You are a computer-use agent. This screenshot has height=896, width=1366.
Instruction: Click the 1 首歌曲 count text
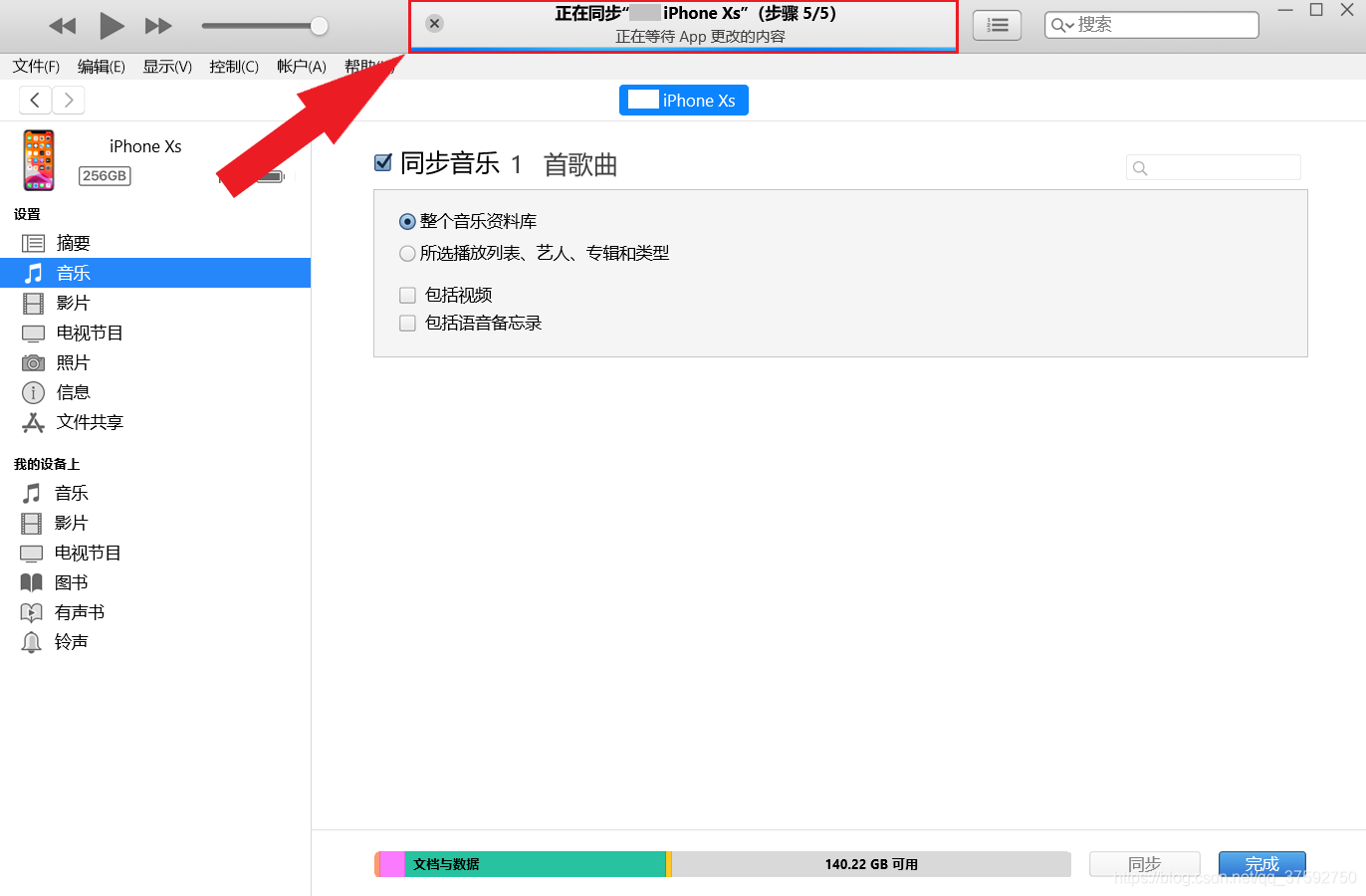tap(565, 164)
